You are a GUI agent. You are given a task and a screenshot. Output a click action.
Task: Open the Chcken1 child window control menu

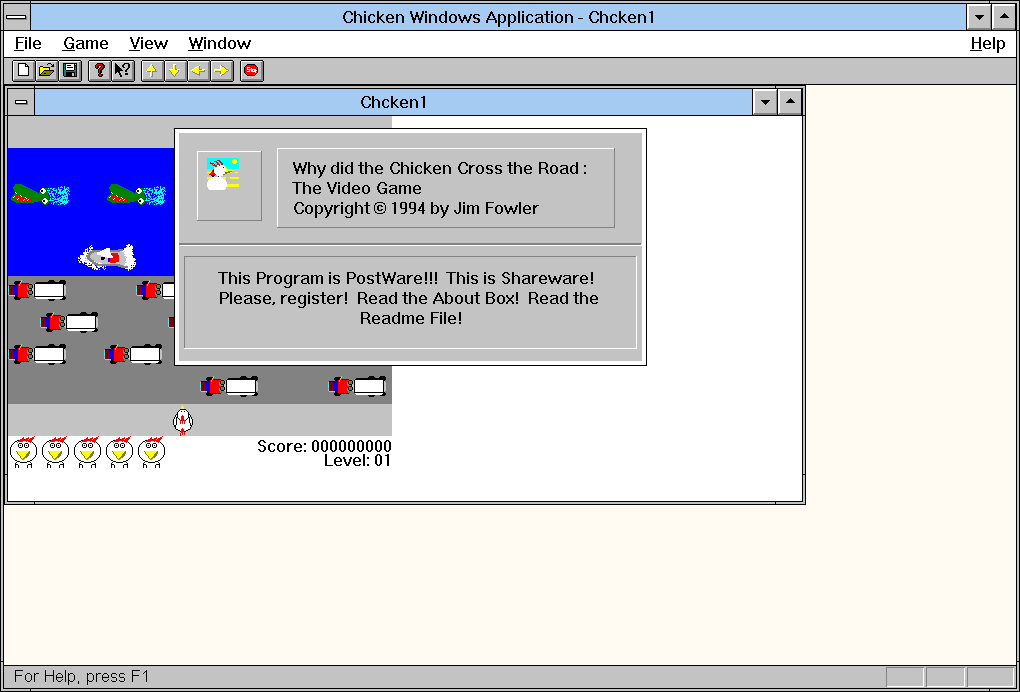(x=21, y=102)
